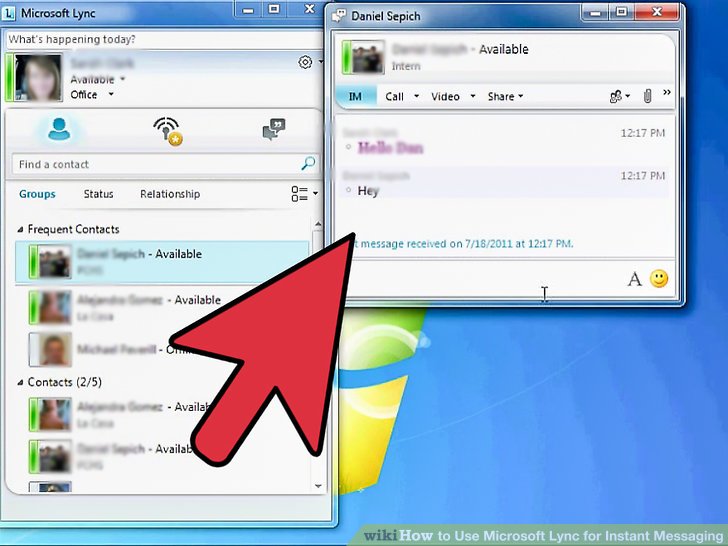Image resolution: width=728 pixels, height=546 pixels.
Task: Expand the double-chevron overflow in conversation toolbar
Action: coord(667,92)
